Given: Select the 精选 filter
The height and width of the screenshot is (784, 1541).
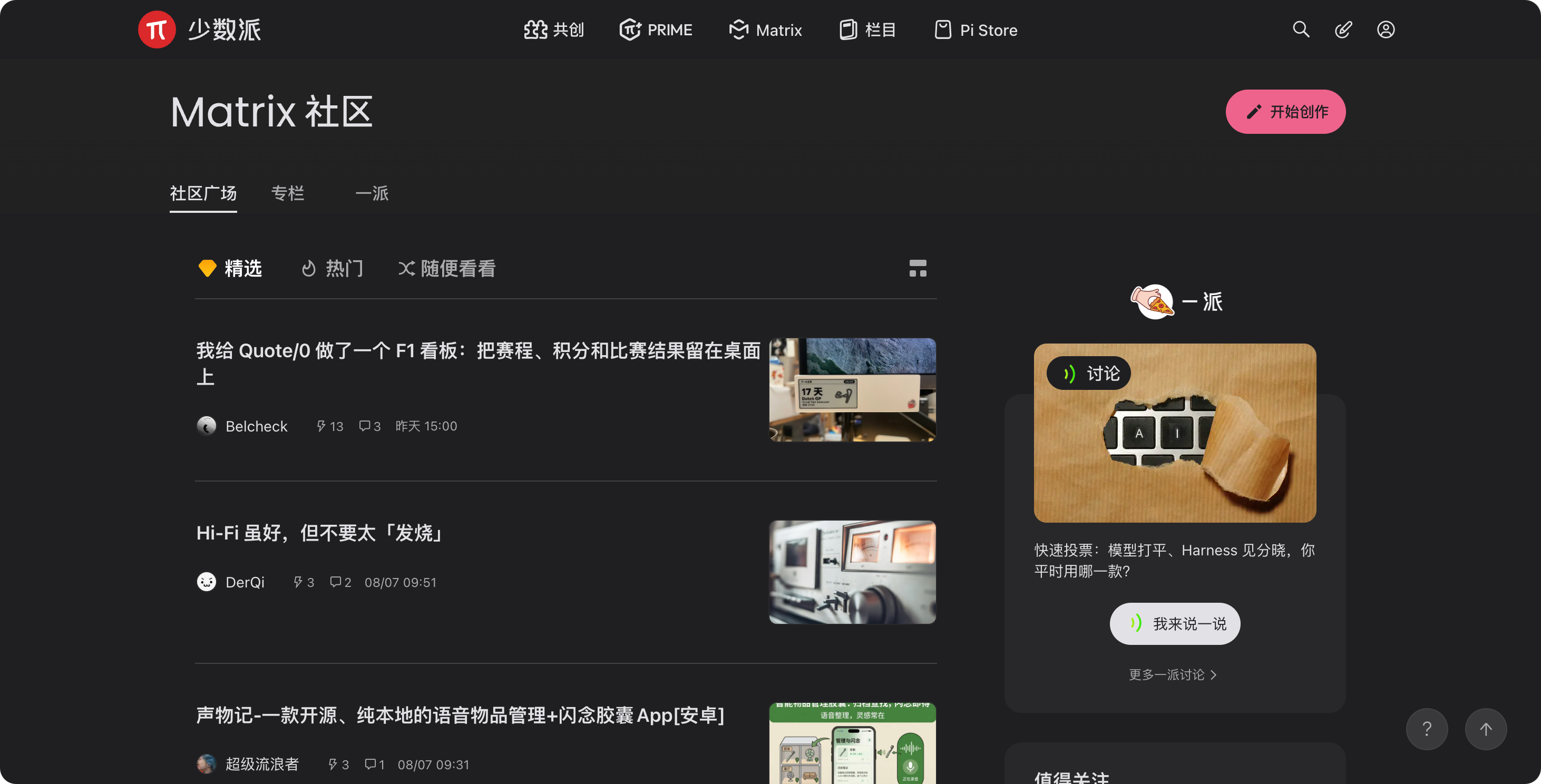Looking at the screenshot, I should point(230,269).
